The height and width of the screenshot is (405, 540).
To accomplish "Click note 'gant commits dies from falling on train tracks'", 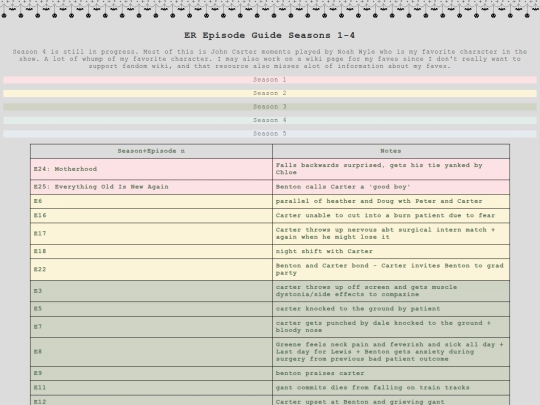I will pyautogui.click(x=391, y=388).
